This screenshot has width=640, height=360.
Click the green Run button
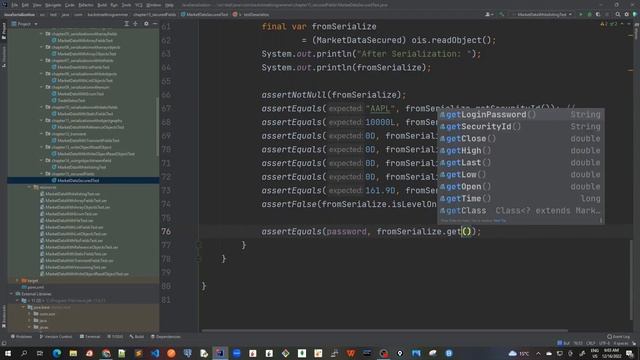pyautogui.click(x=581, y=14)
